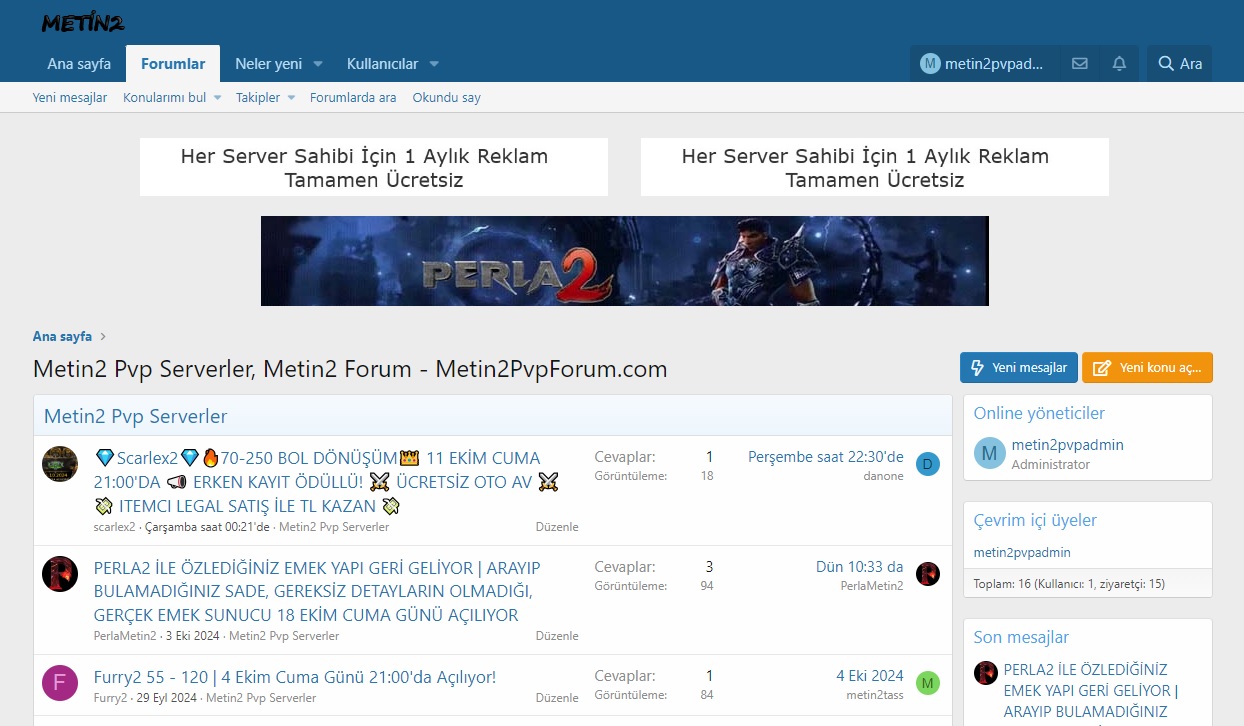1244x726 pixels.
Task: Go to the Ana sayfa tab
Action: [79, 64]
